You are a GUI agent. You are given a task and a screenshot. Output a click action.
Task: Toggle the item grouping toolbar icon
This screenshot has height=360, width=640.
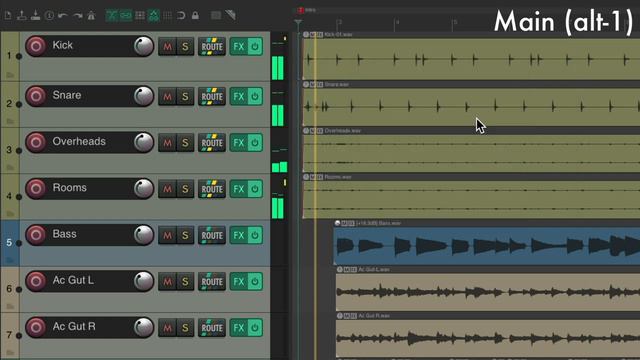point(125,16)
